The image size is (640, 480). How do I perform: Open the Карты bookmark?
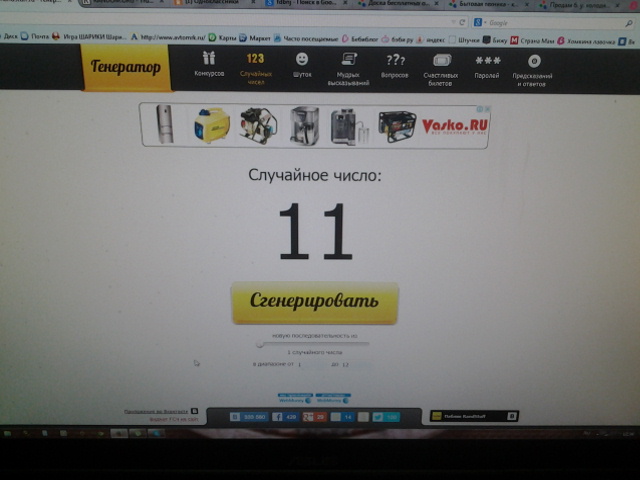click(x=222, y=38)
